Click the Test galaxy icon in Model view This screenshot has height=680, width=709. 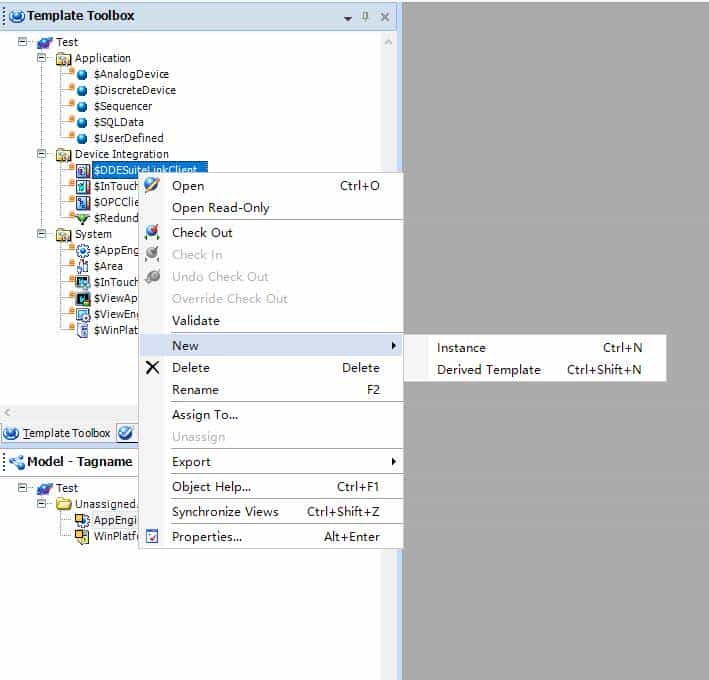pyautogui.click(x=45, y=489)
